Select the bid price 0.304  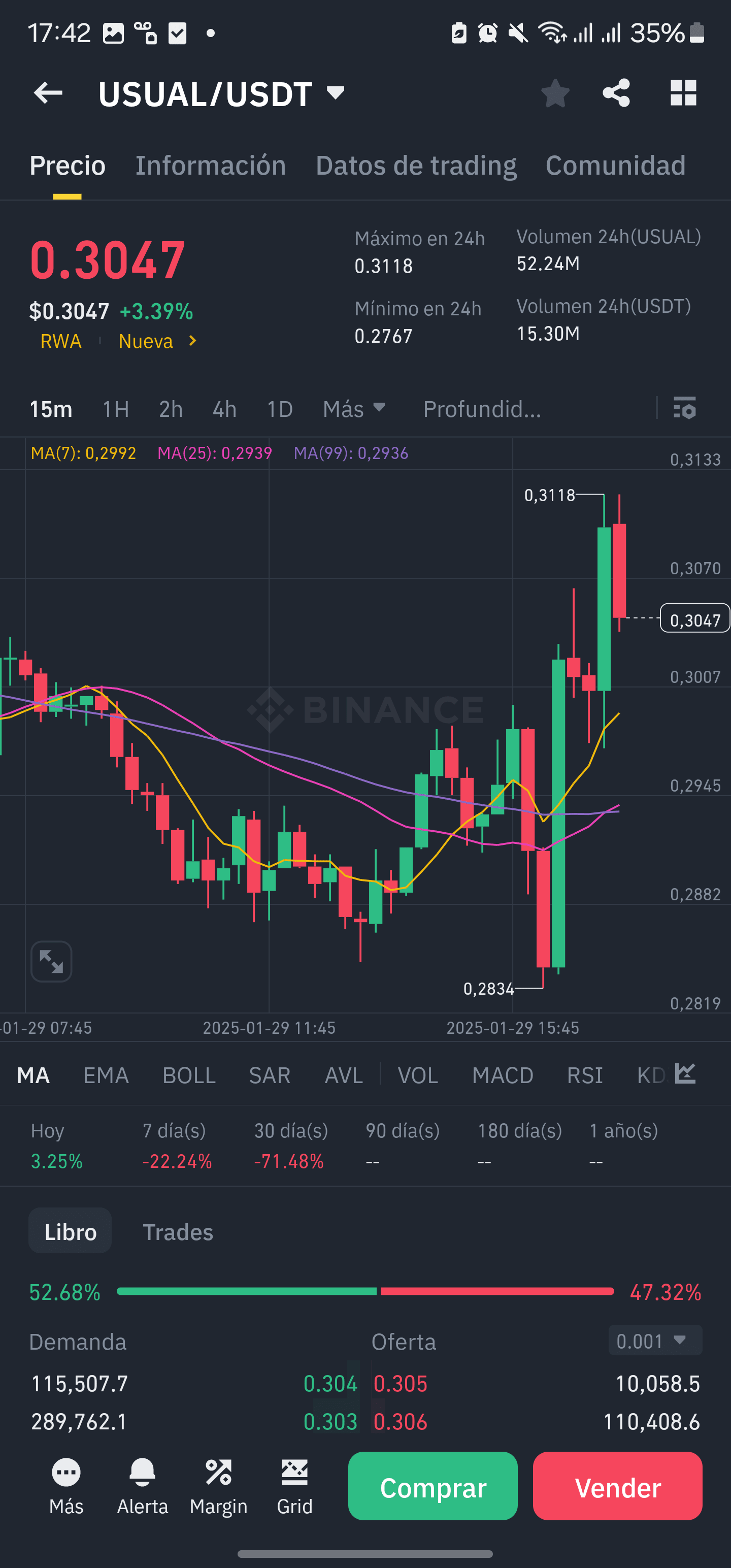[330, 1384]
